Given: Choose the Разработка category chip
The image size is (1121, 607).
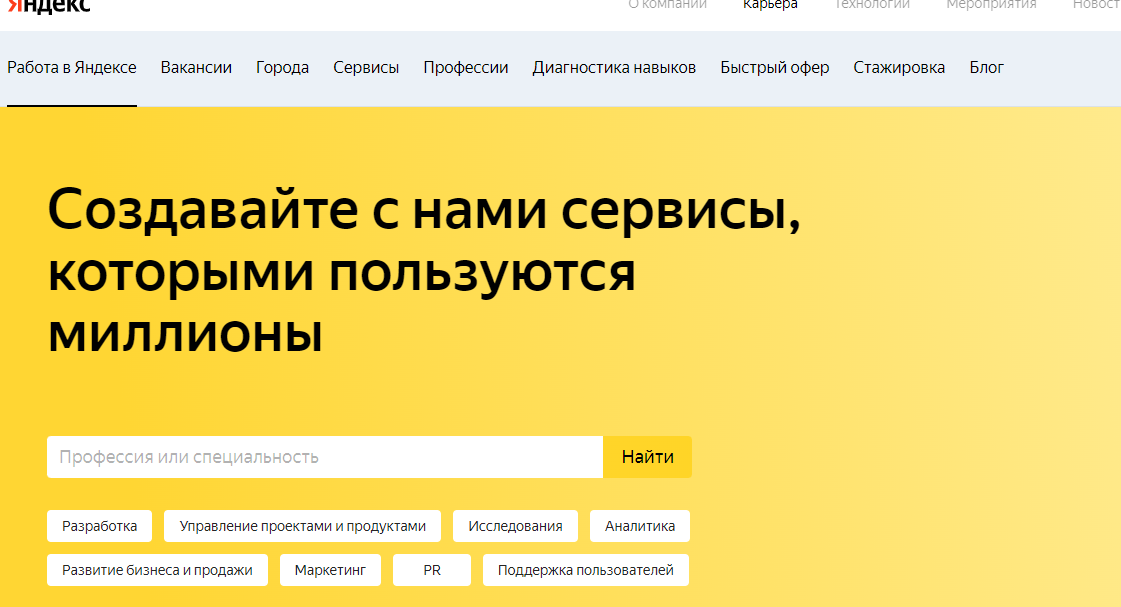Looking at the screenshot, I should pos(100,526).
